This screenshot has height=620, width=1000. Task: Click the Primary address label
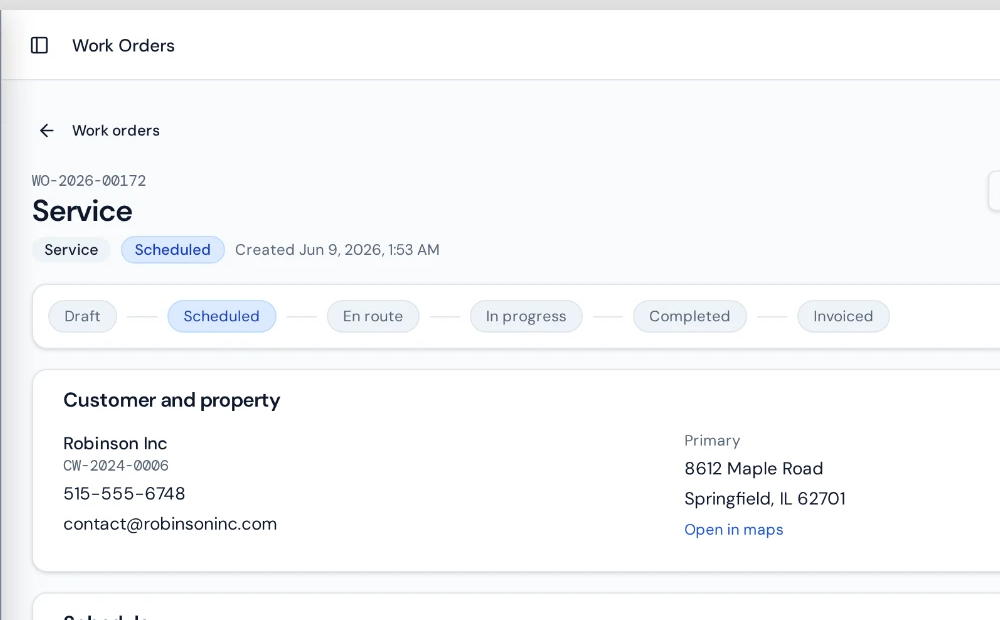[712, 441]
